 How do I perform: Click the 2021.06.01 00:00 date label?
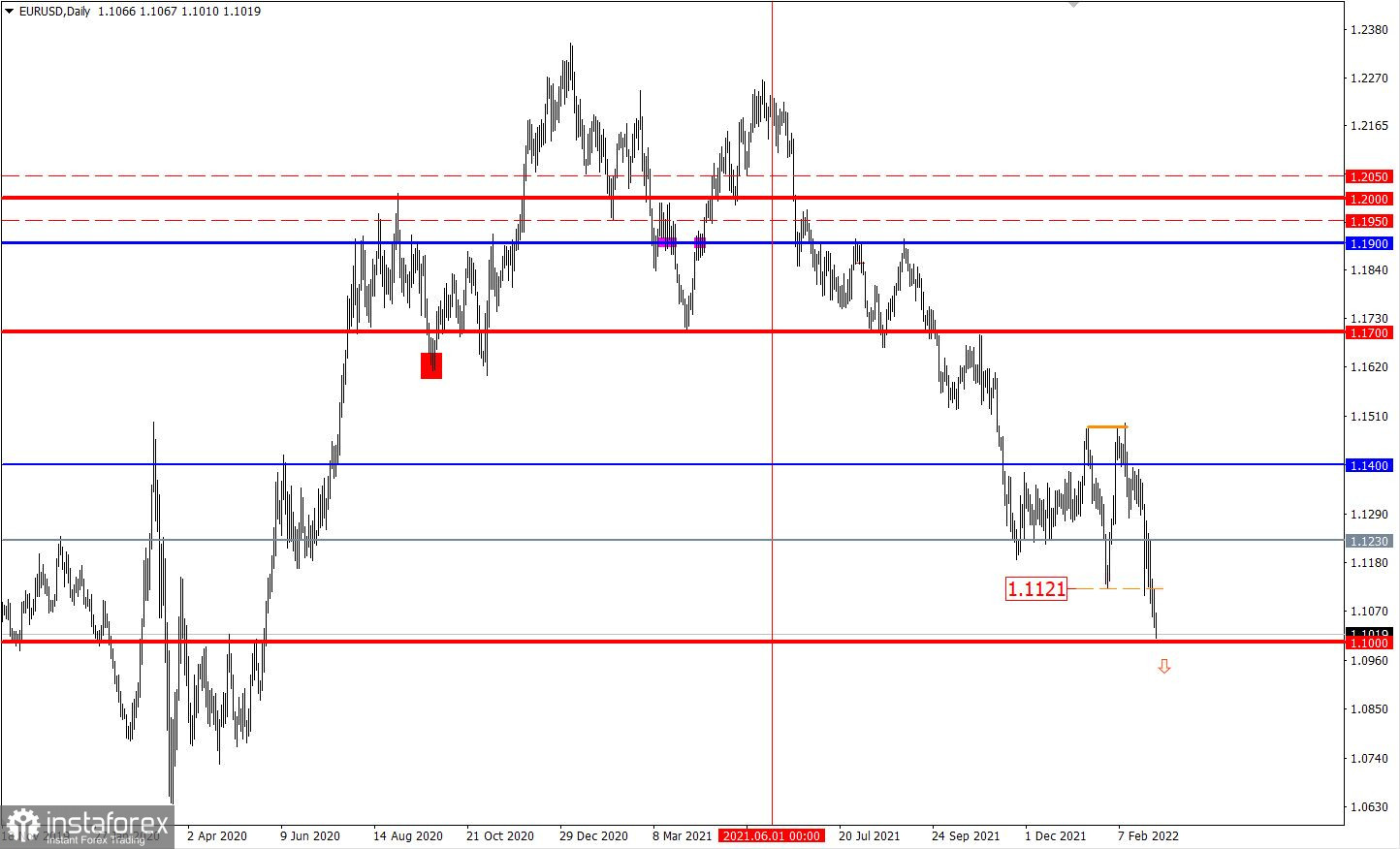773,835
